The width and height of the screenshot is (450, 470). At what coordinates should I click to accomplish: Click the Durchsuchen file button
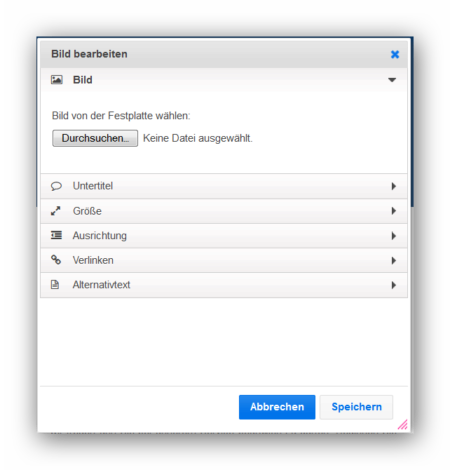[95, 138]
